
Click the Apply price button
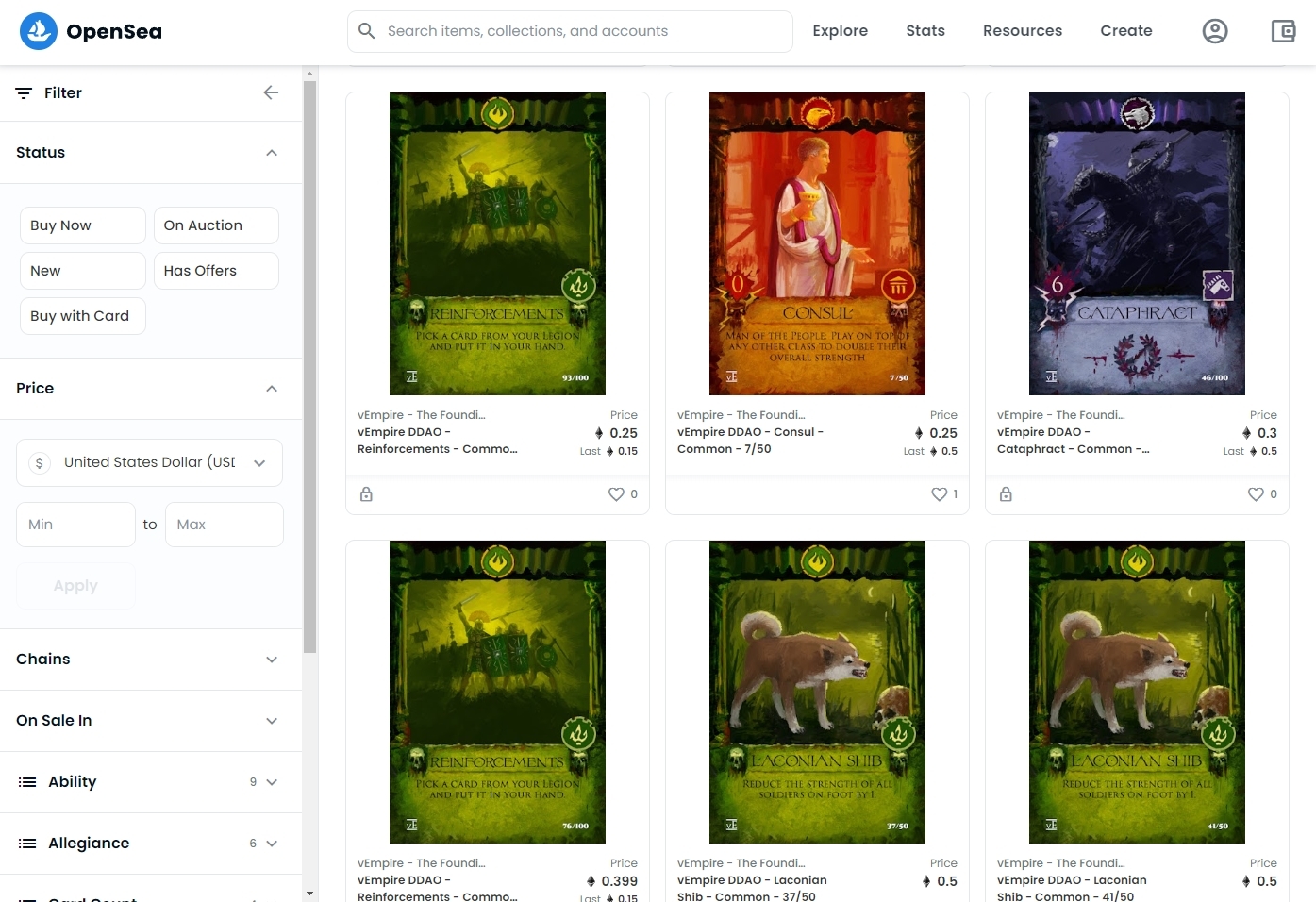pyautogui.click(x=75, y=586)
